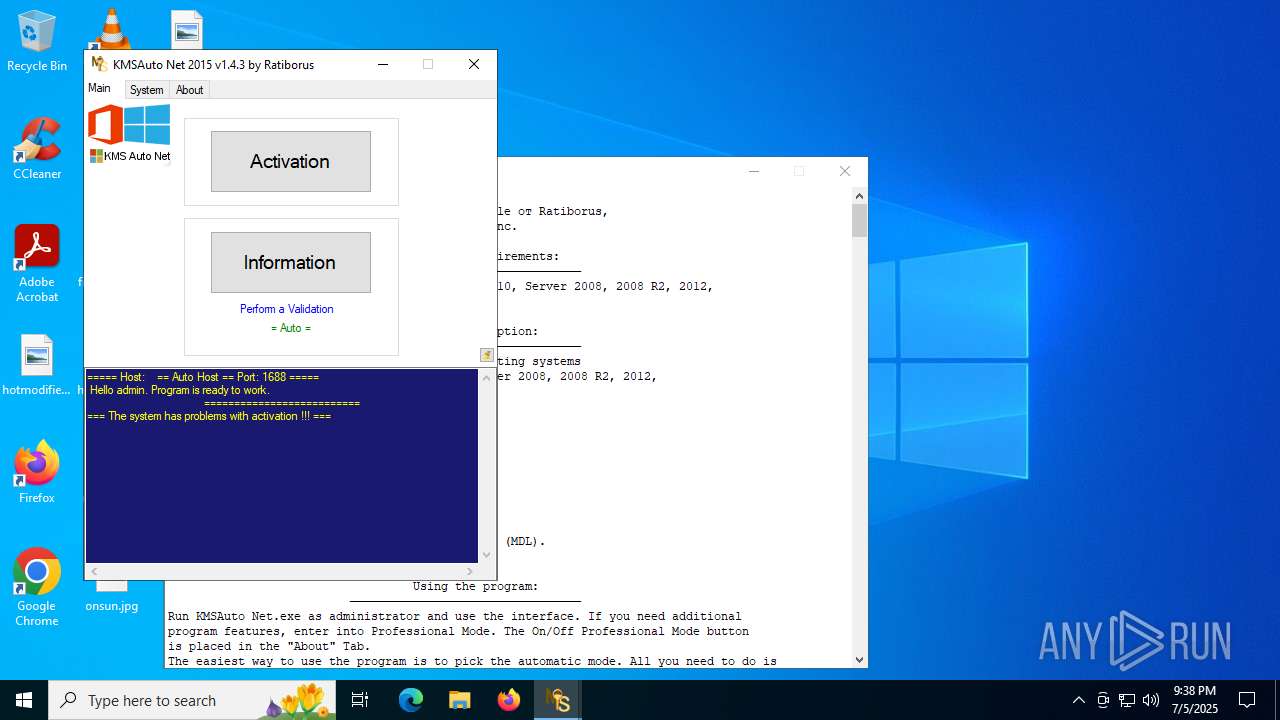Click the volume speaker icon in the tray
The height and width of the screenshot is (720, 1280).
coord(1151,700)
